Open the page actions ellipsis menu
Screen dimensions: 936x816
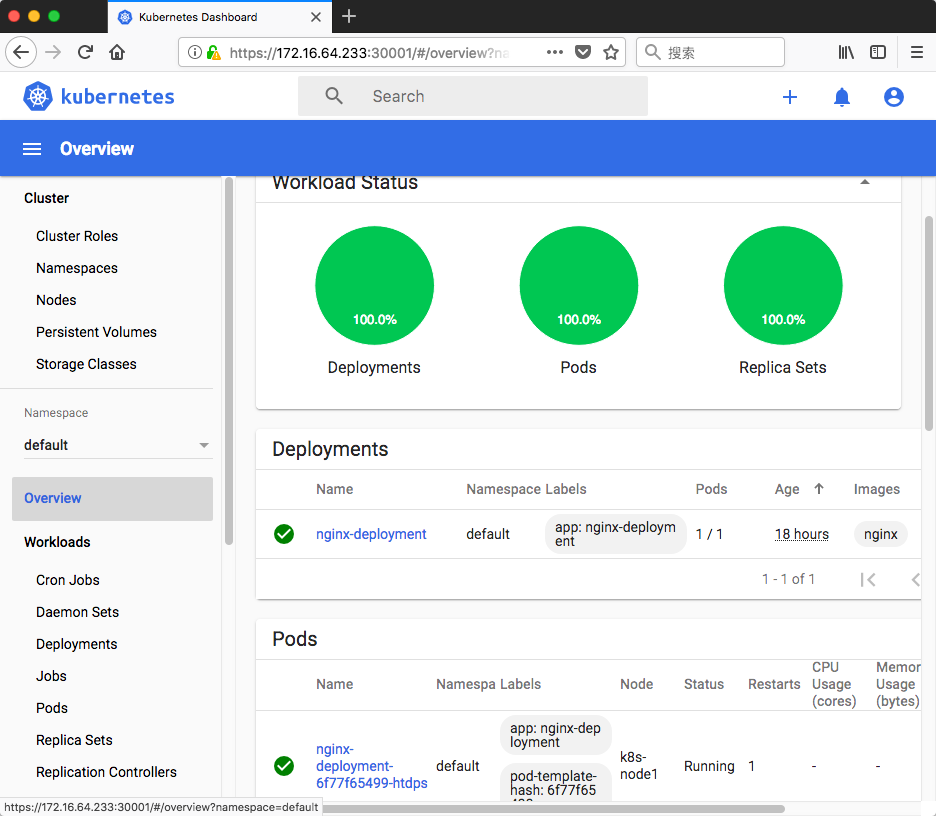(x=555, y=52)
